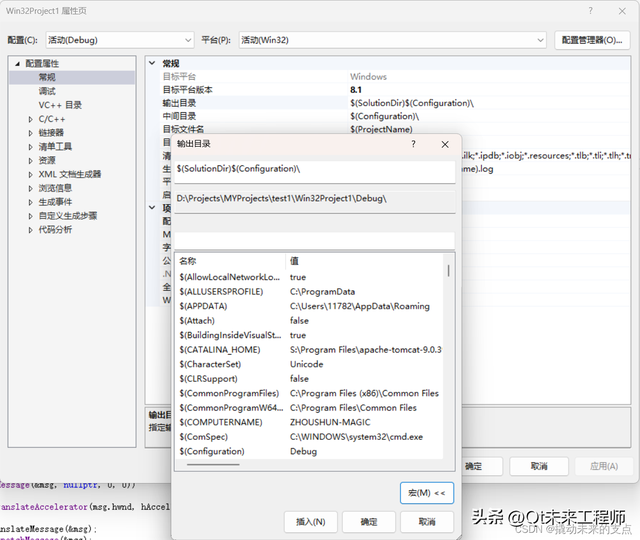The height and width of the screenshot is (540, 640).
Task: Expand the 清单工具 tree node
Action: click(x=31, y=147)
